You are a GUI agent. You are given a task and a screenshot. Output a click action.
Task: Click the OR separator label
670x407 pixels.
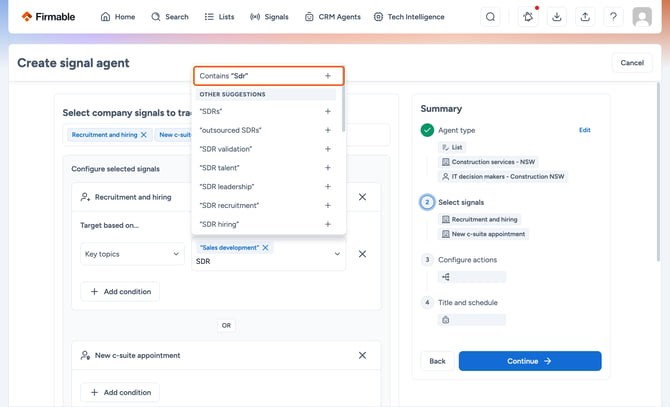coord(226,325)
